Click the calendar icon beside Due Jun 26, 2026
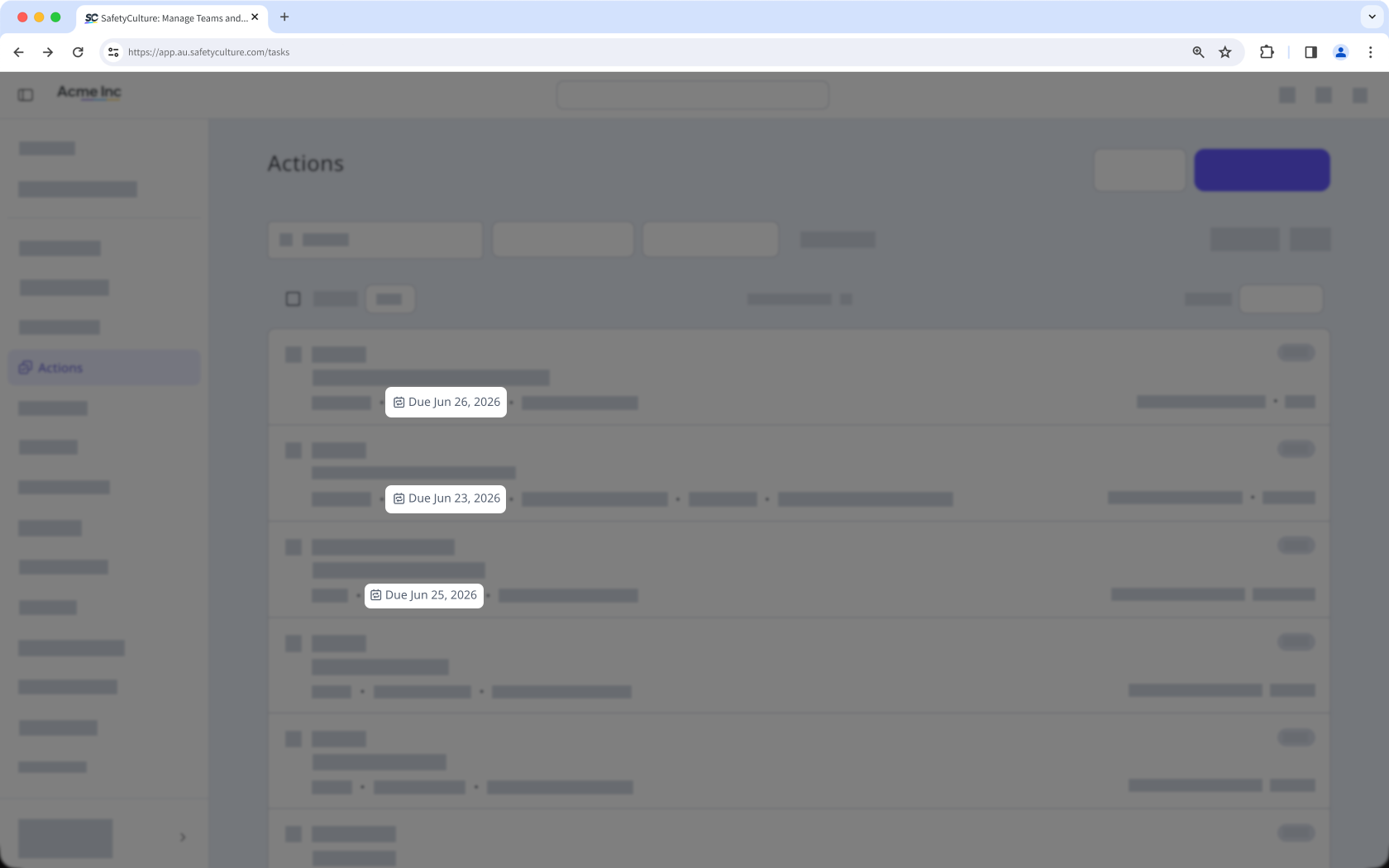The image size is (1389, 868). 399,402
